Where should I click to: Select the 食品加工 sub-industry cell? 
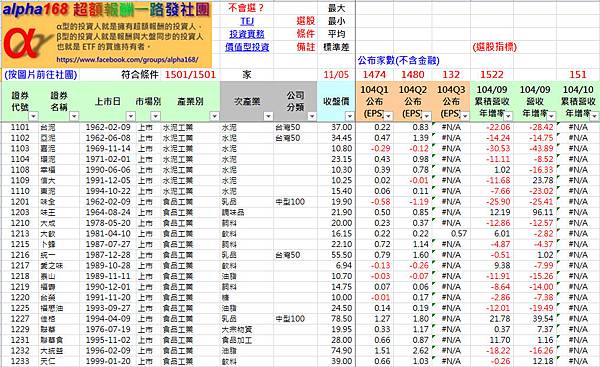pyautogui.click(x=236, y=340)
